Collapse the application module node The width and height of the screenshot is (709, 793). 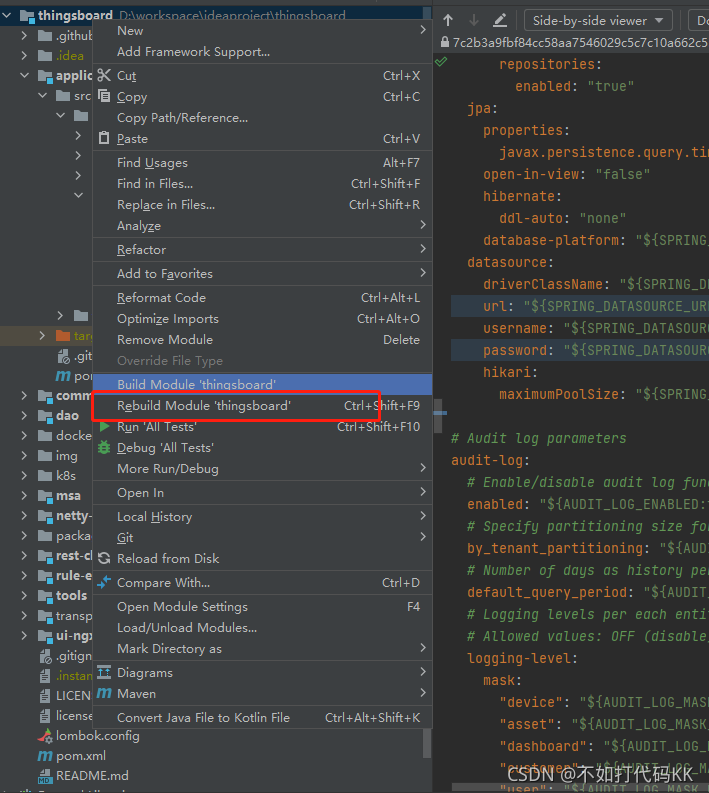24,75
